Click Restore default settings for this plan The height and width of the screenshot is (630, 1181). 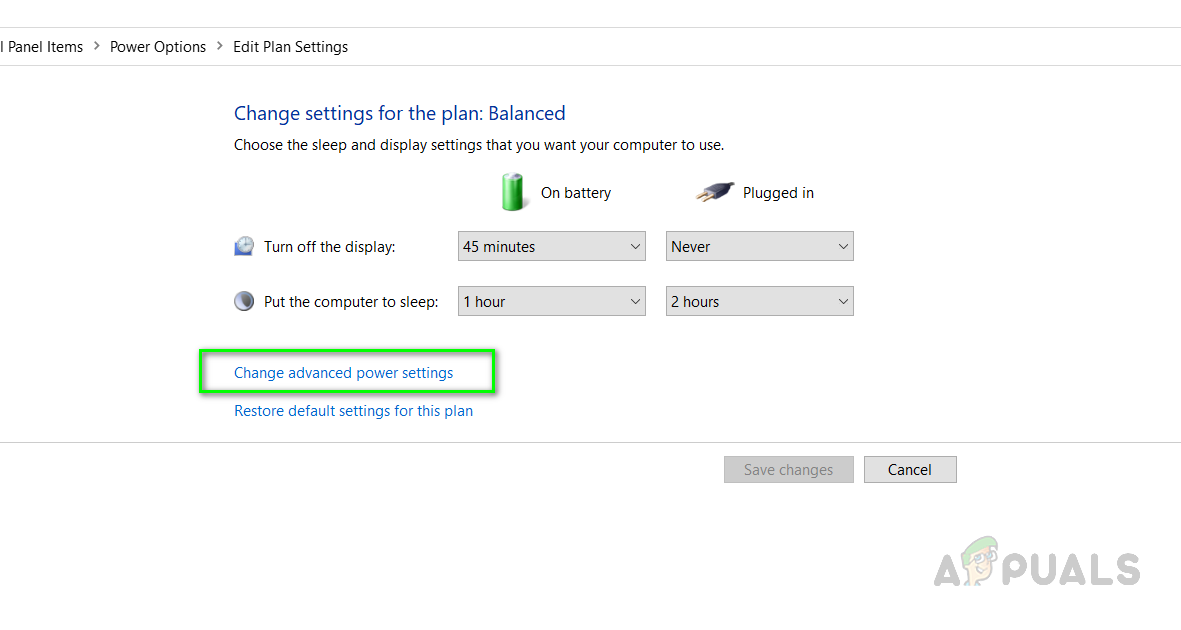(x=353, y=411)
